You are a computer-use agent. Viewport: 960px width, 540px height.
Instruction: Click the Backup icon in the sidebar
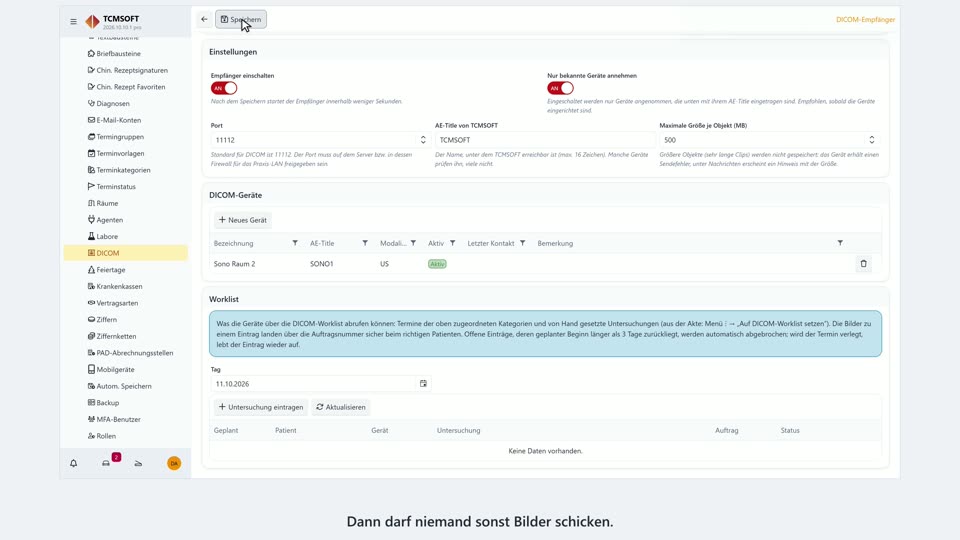[x=91, y=402]
